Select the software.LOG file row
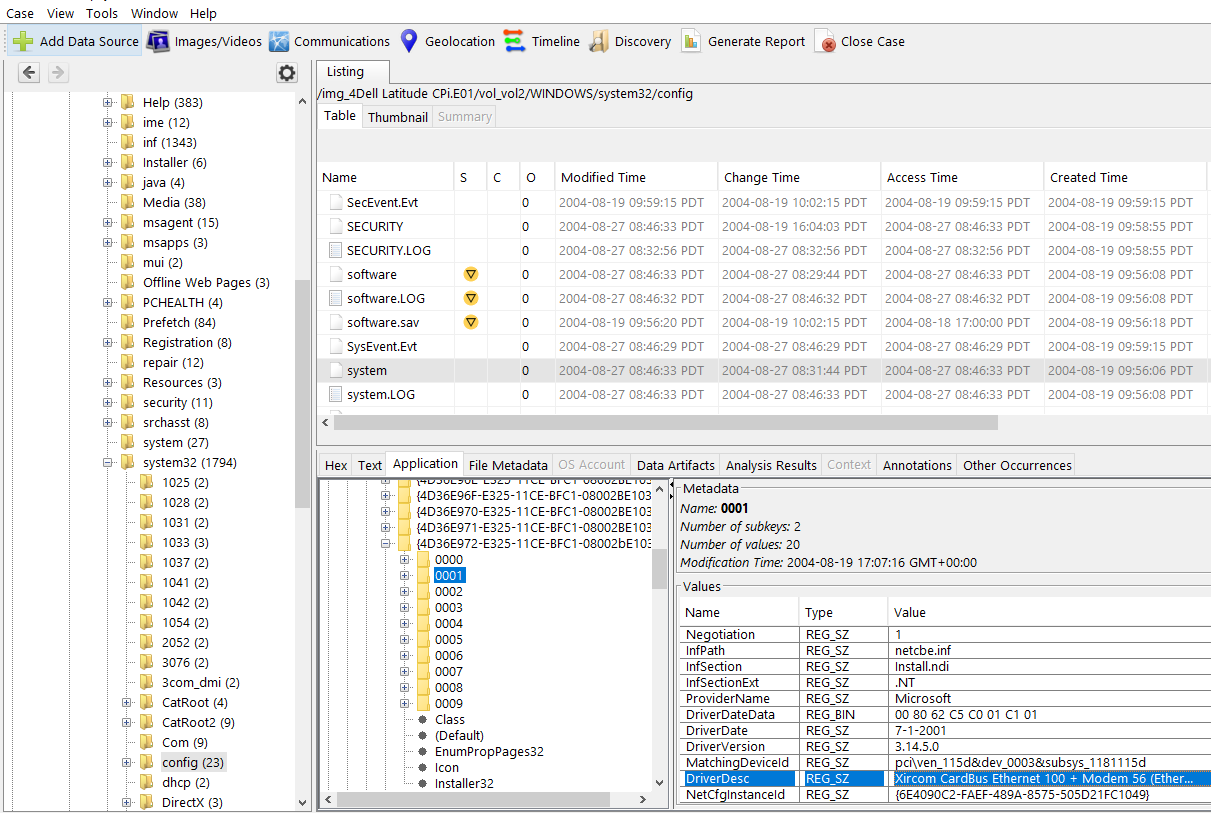The width and height of the screenshot is (1211, 813). [x=385, y=298]
